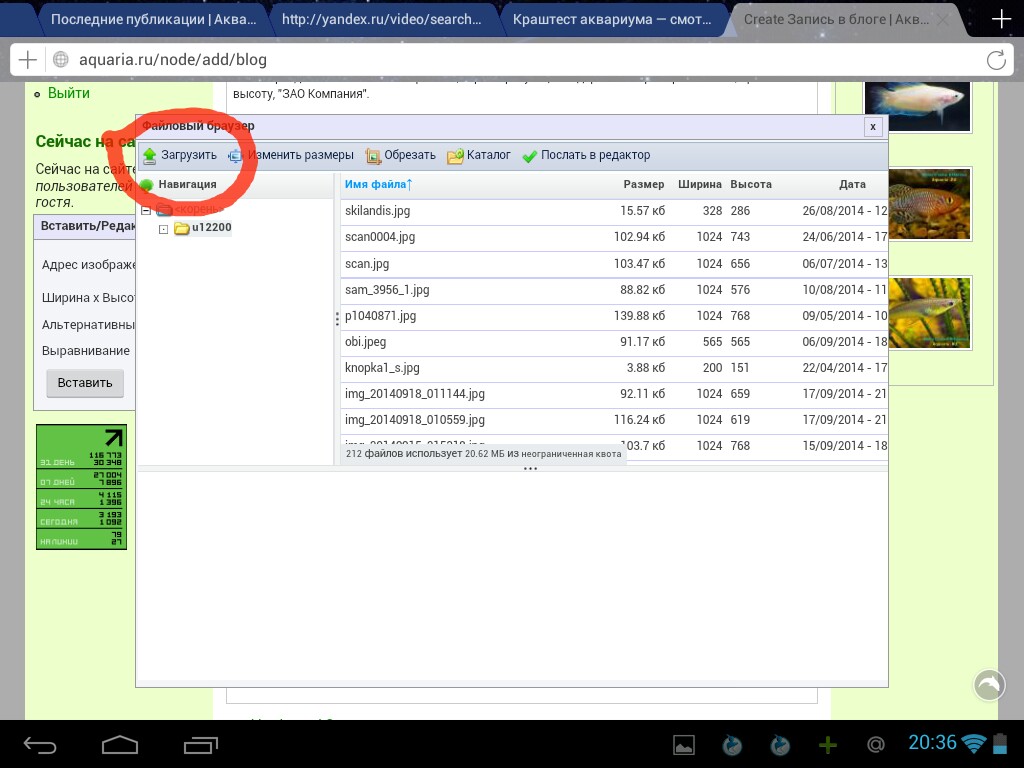
Task: Tap the Android back button
Action: [40, 744]
